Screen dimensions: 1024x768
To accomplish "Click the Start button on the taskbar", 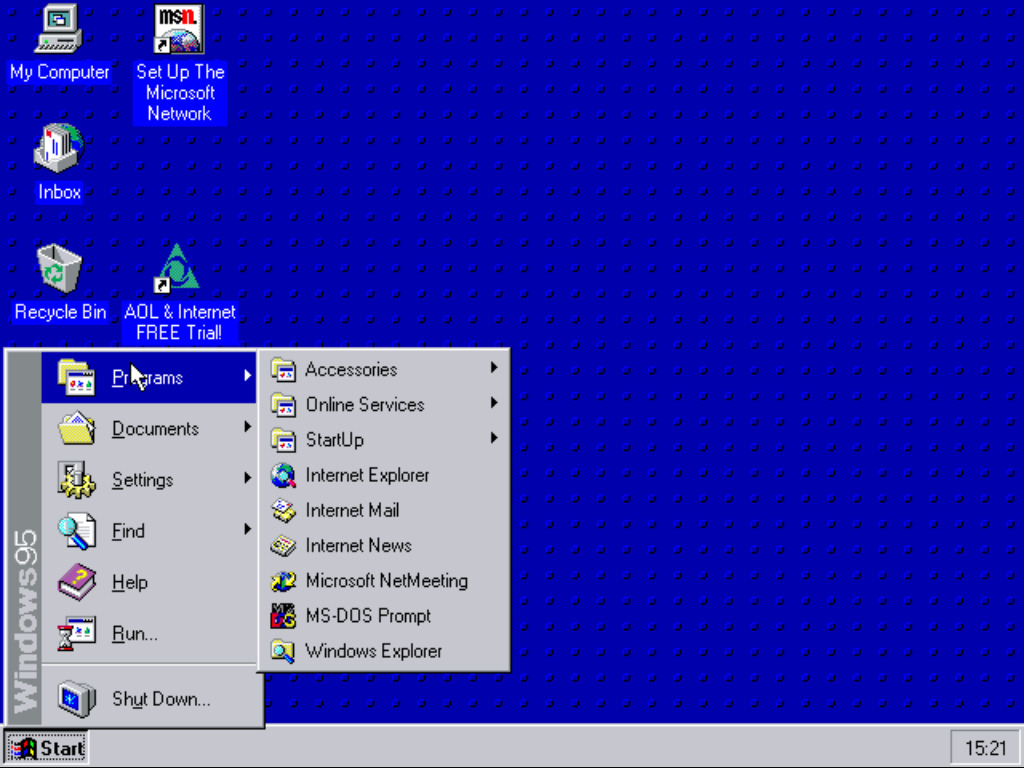I will 46,748.
